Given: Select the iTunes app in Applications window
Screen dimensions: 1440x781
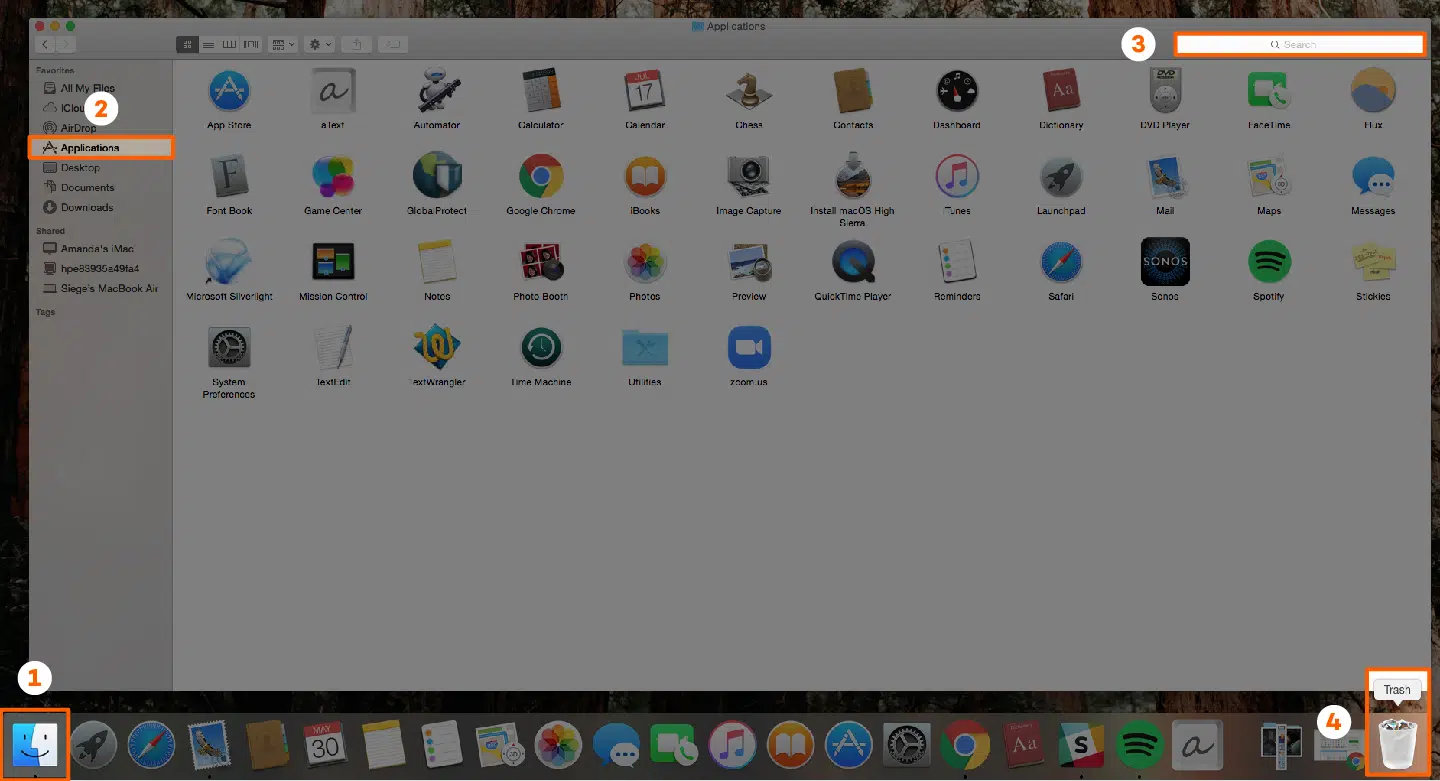Looking at the screenshot, I should click(x=957, y=177).
